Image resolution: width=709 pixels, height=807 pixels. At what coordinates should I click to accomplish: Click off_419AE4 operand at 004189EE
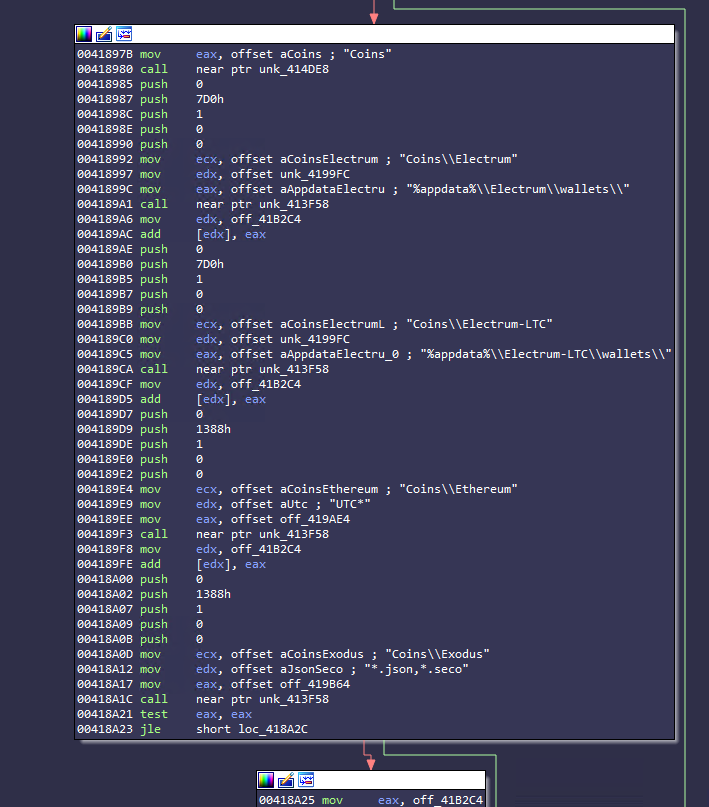coord(315,519)
